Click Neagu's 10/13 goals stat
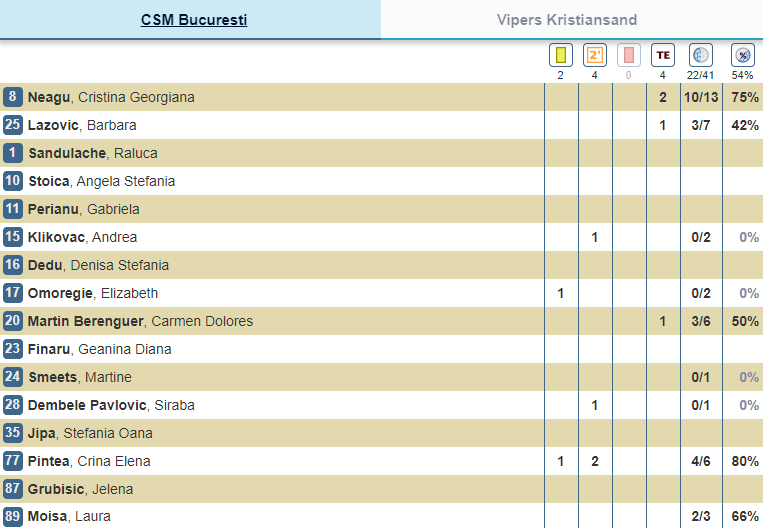The height and width of the screenshot is (528, 763). tap(701, 97)
